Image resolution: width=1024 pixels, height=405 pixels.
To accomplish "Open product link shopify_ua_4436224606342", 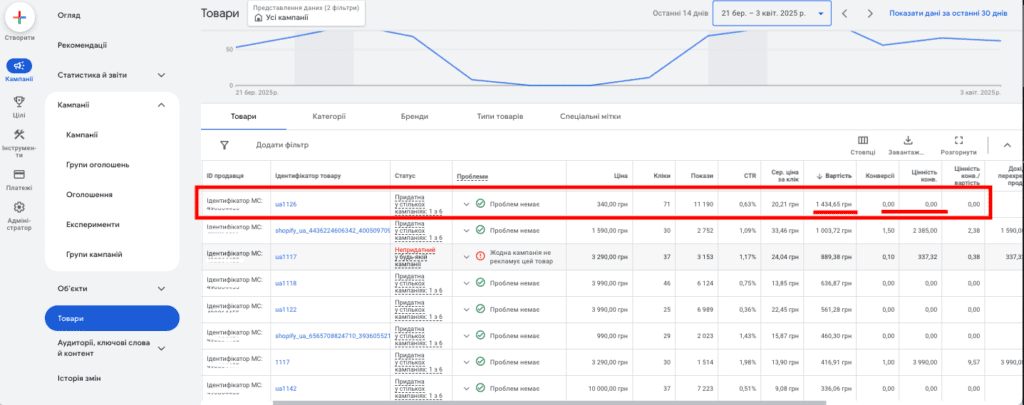I will pos(332,231).
